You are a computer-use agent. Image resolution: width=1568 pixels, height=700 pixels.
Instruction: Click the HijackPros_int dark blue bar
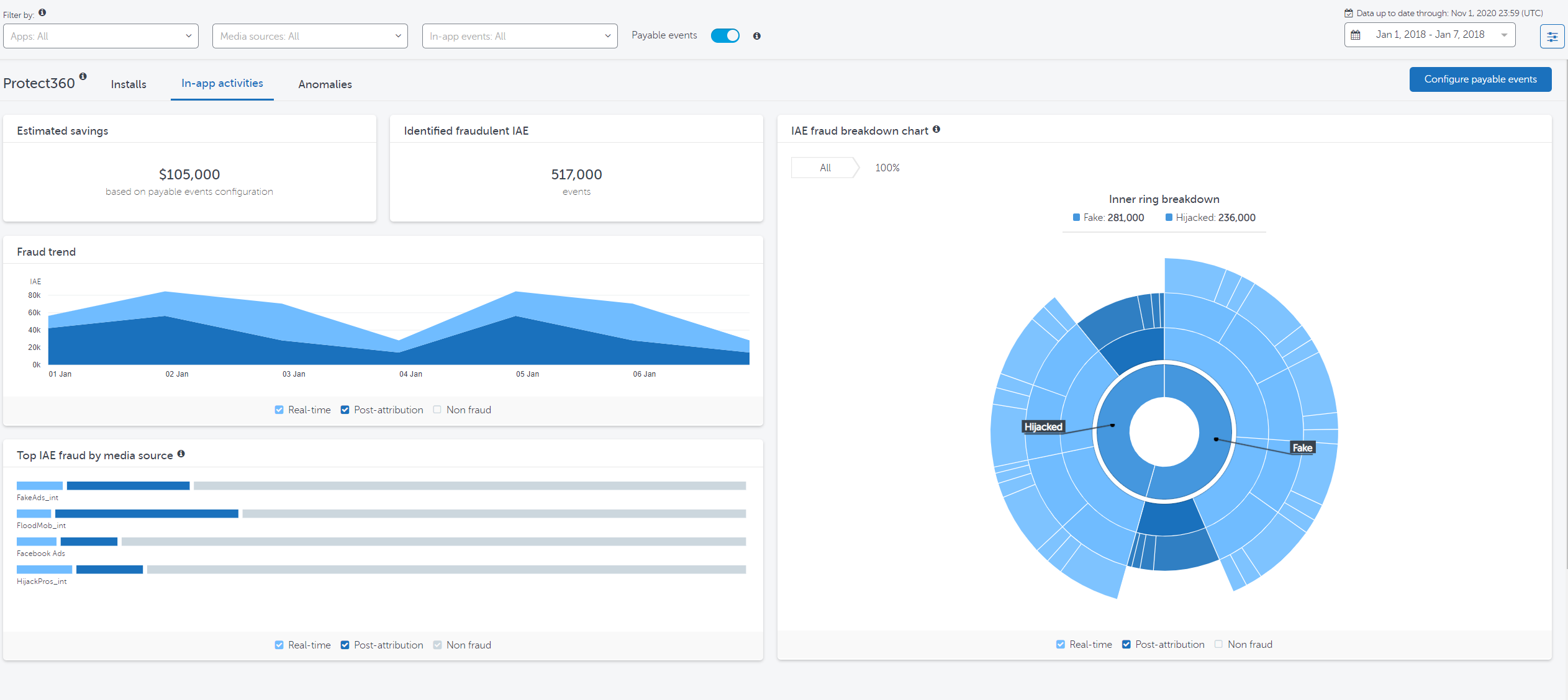point(109,570)
